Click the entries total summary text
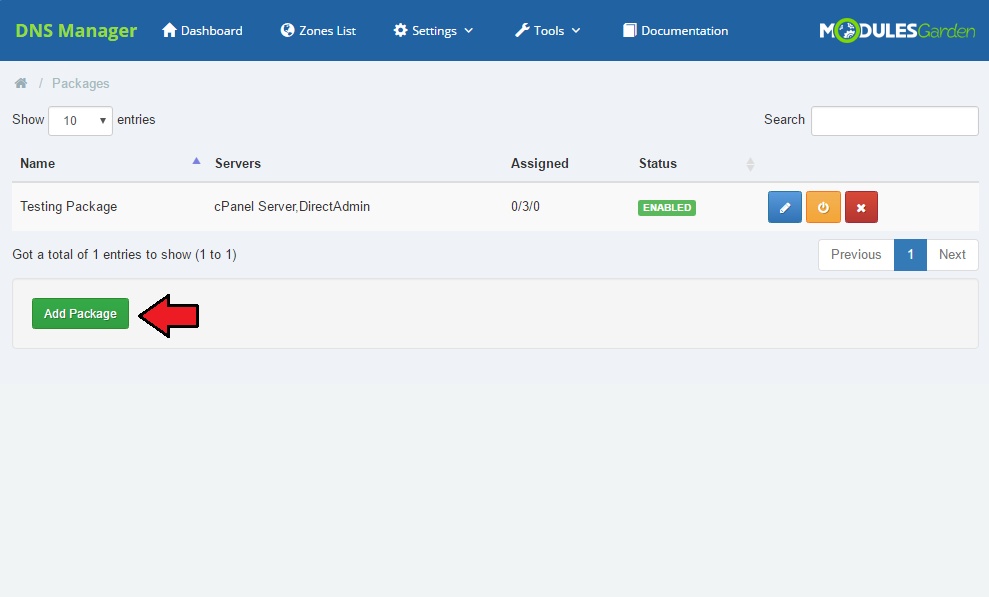This screenshot has width=989, height=597. pos(124,255)
